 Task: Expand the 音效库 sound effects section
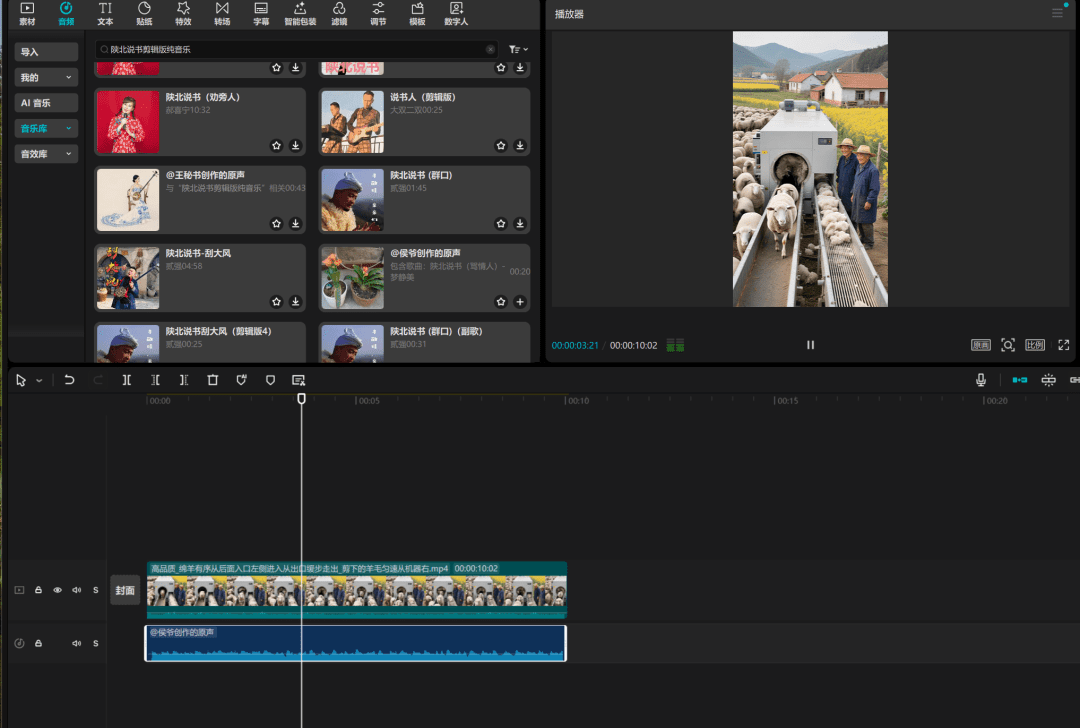46,154
